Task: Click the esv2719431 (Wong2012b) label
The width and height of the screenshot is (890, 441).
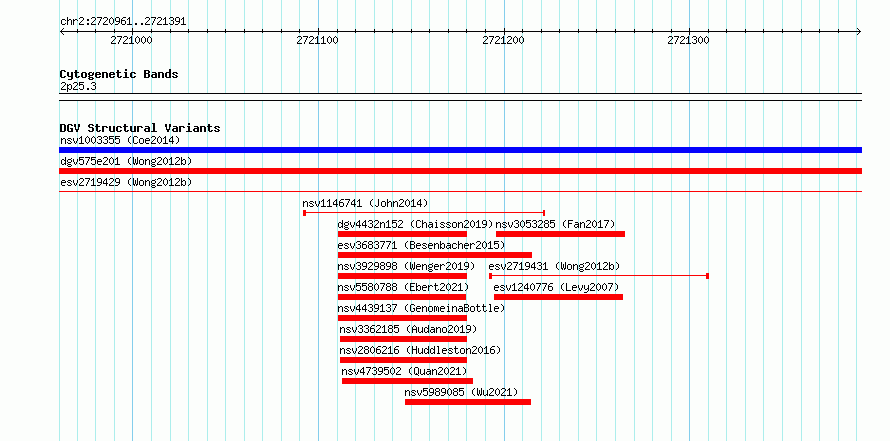Action: point(555,266)
